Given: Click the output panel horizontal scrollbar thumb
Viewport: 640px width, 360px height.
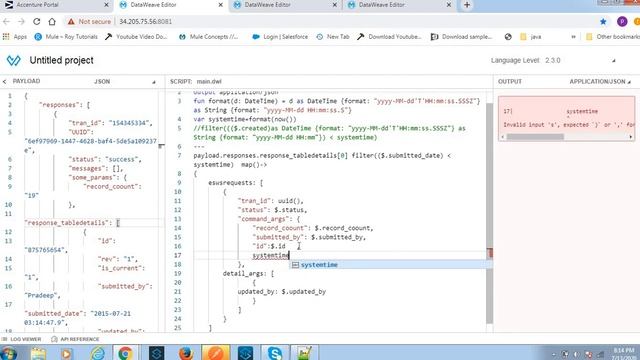Looking at the screenshot, I should (535, 137).
